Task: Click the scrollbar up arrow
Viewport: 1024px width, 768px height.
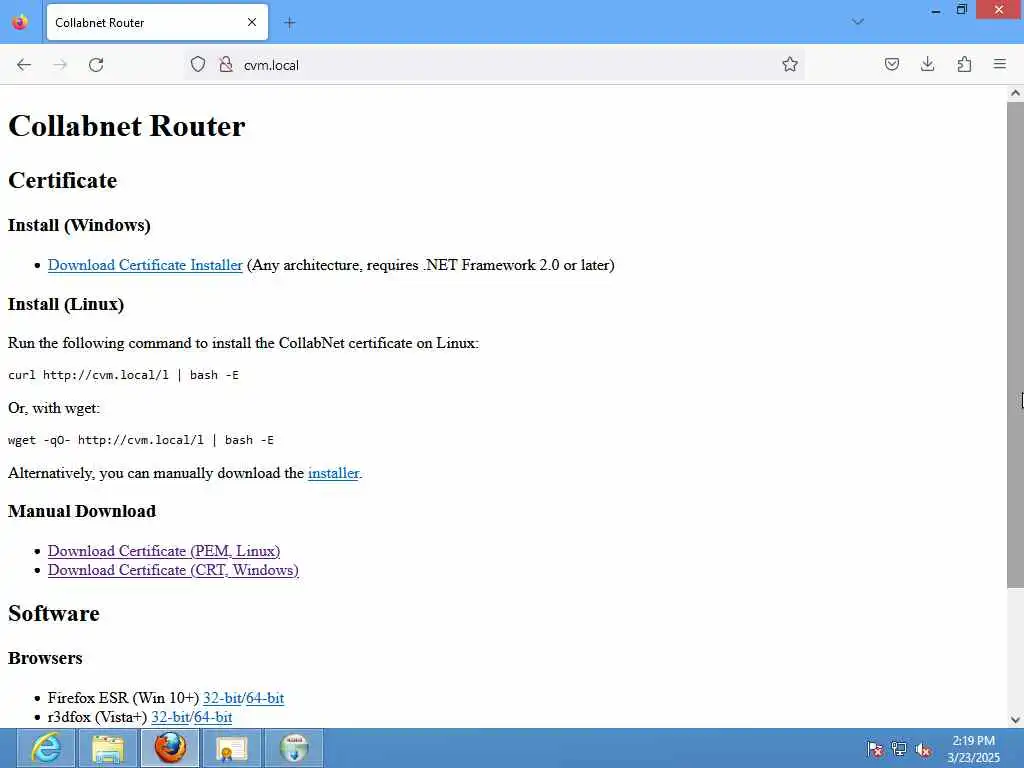Action: tap(1015, 93)
